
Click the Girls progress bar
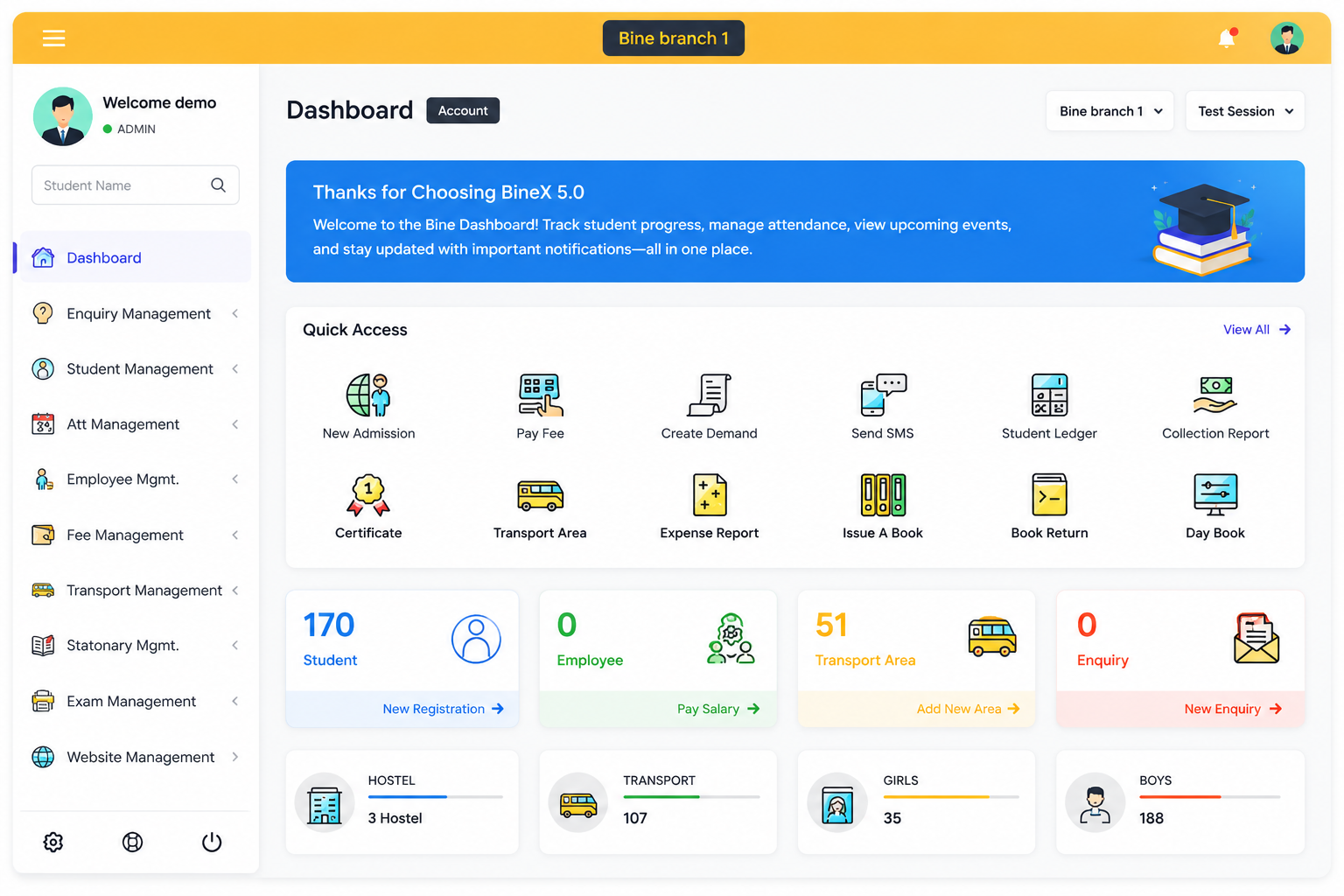coord(951,797)
